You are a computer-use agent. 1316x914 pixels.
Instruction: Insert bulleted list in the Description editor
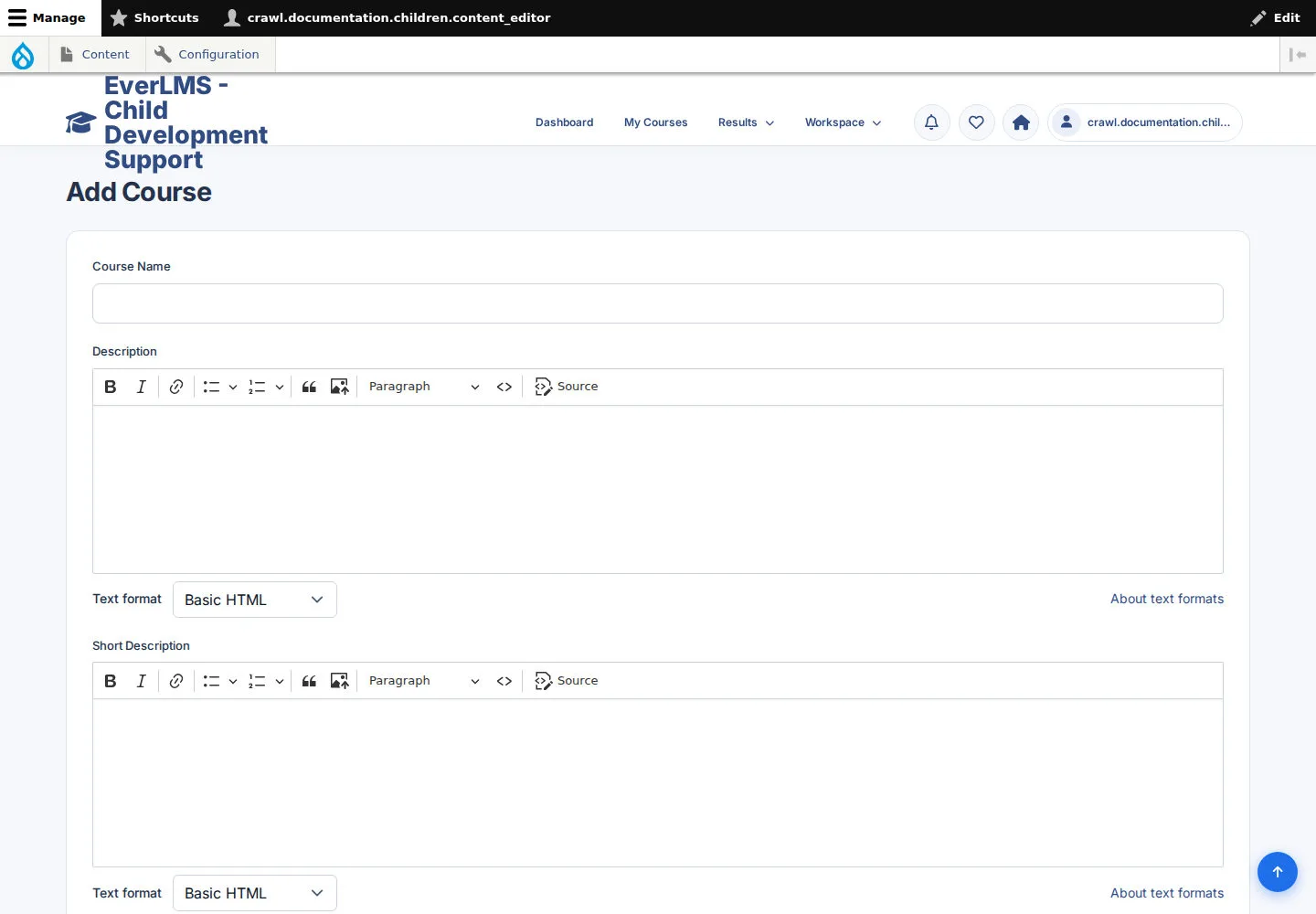coord(211,387)
